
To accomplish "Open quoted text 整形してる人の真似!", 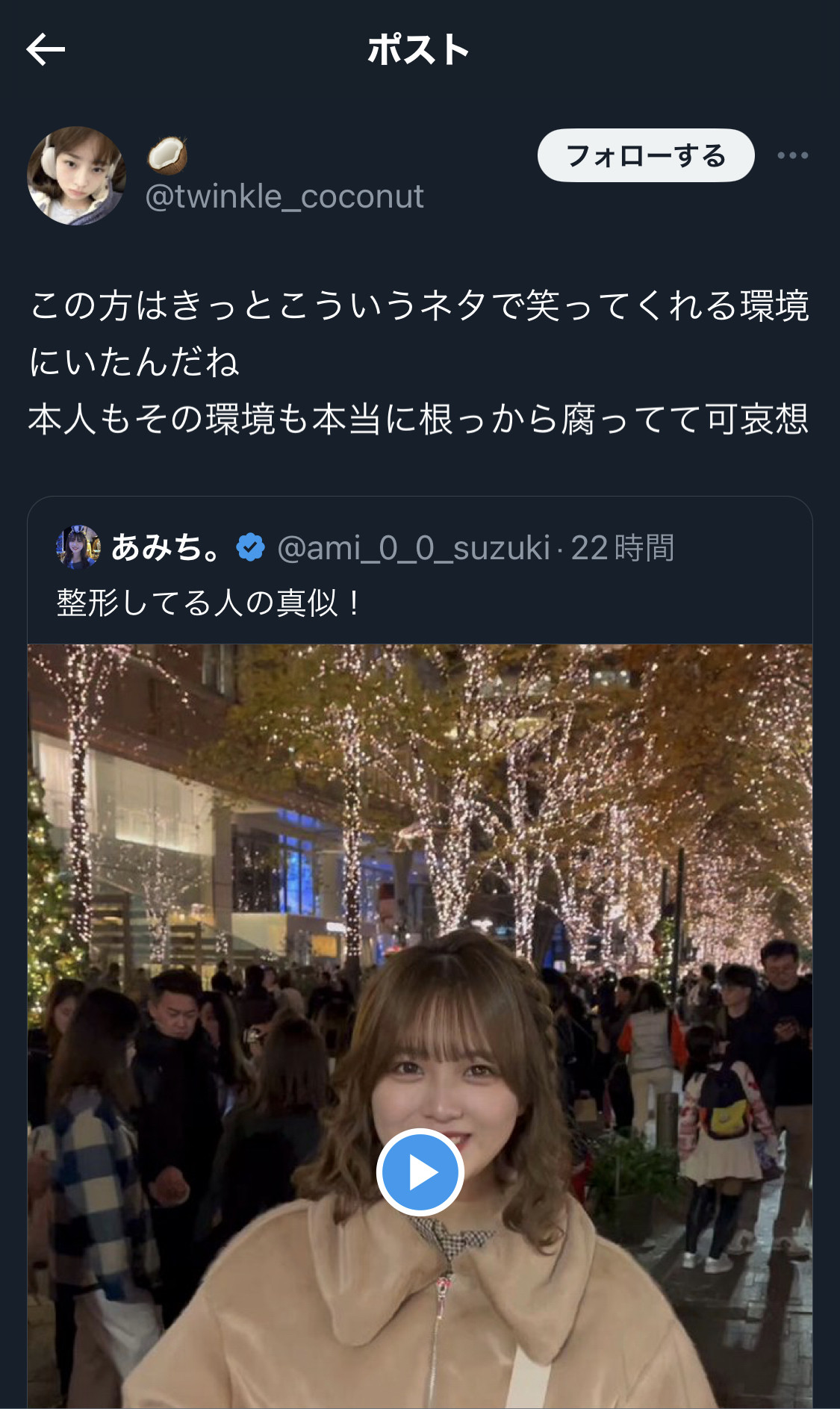I will pos(210,603).
